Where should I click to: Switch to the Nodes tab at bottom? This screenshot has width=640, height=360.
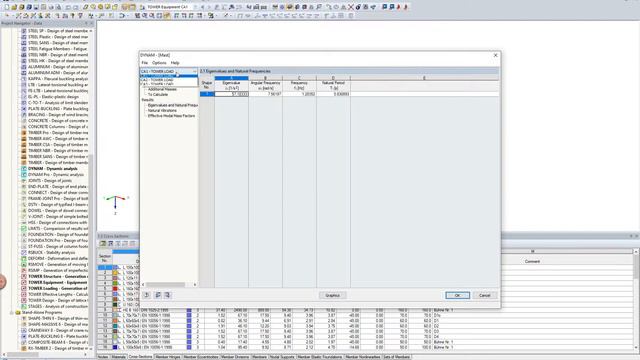pyautogui.click(x=103, y=357)
